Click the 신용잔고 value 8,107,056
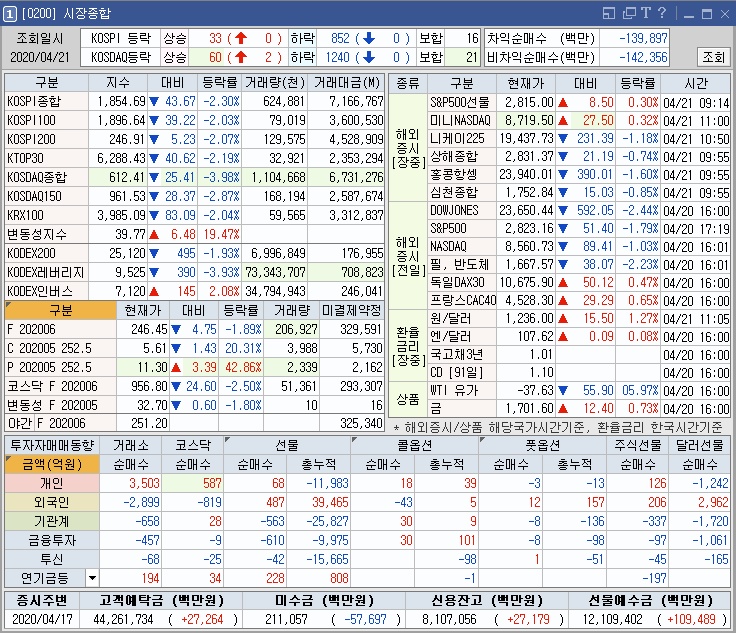 [x=449, y=619]
